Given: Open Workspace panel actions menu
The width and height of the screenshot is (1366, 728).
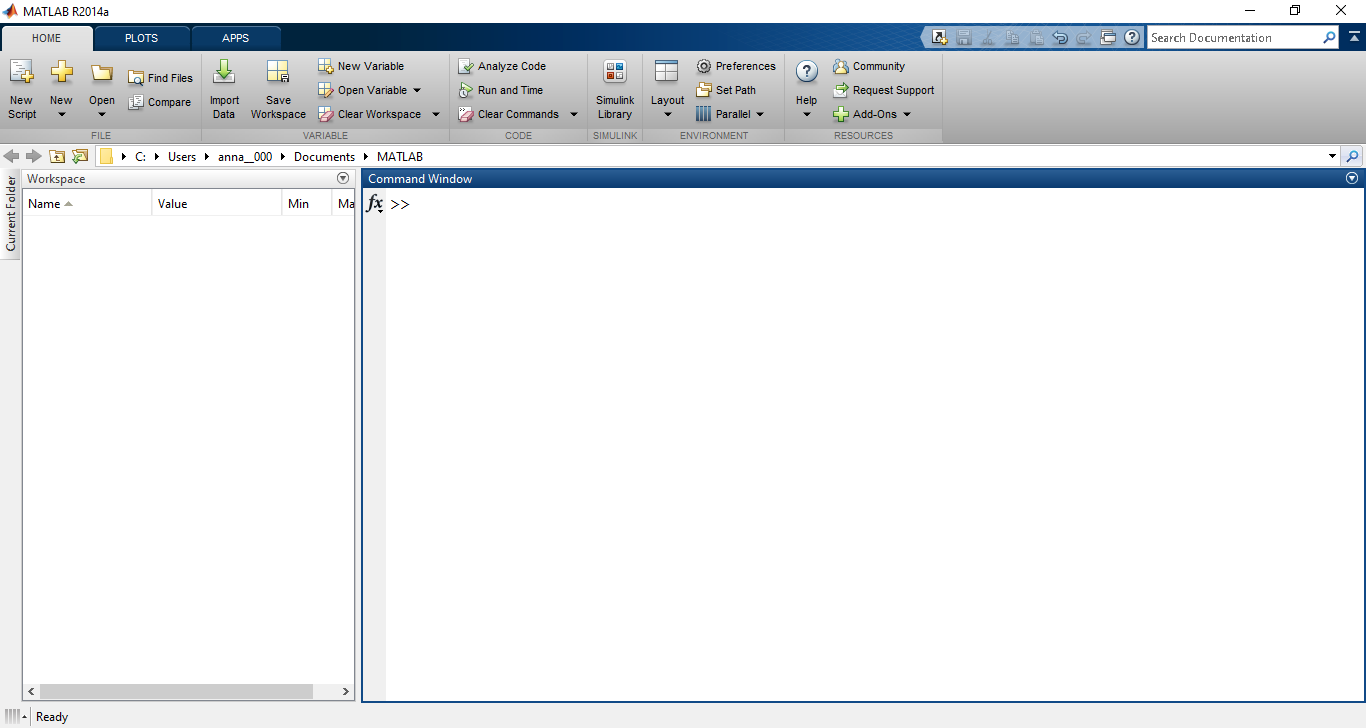Looking at the screenshot, I should click(343, 178).
